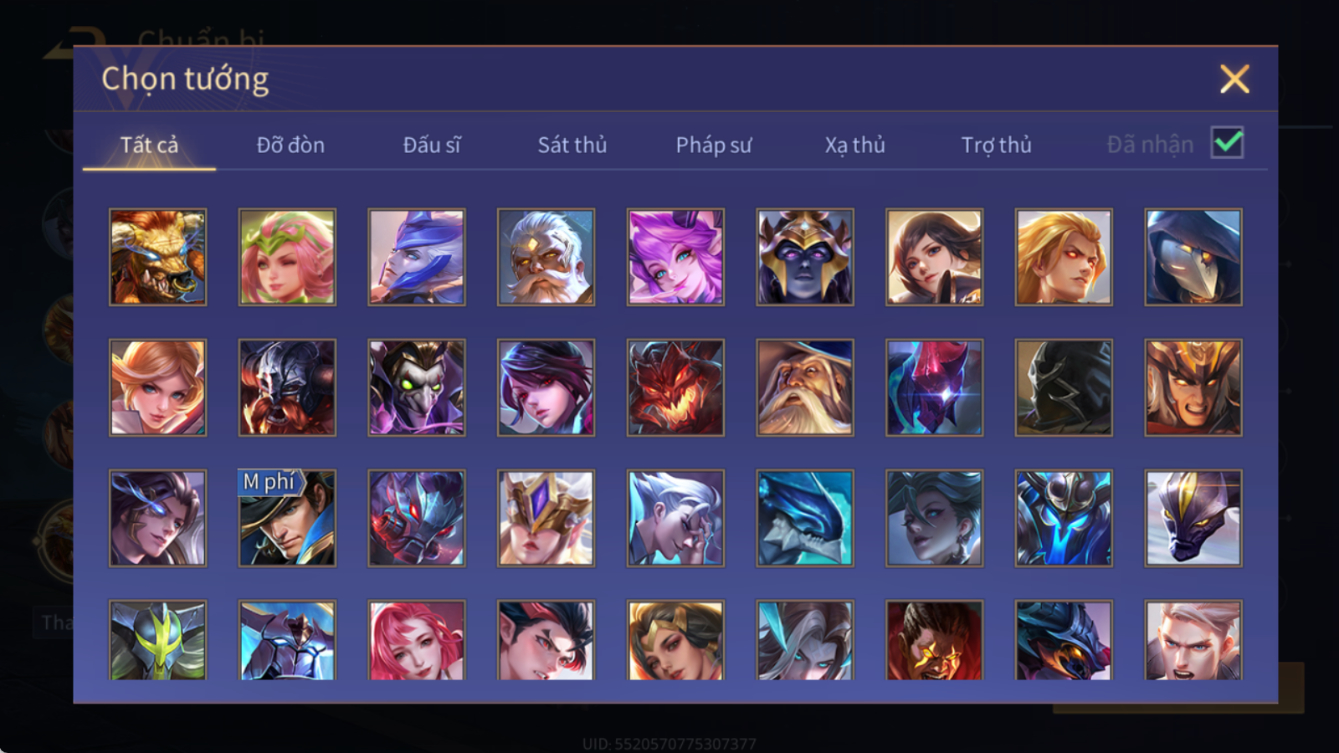This screenshot has width=1339, height=753.
Task: Select the wizard with long beard and blue hat
Action: [805, 387]
